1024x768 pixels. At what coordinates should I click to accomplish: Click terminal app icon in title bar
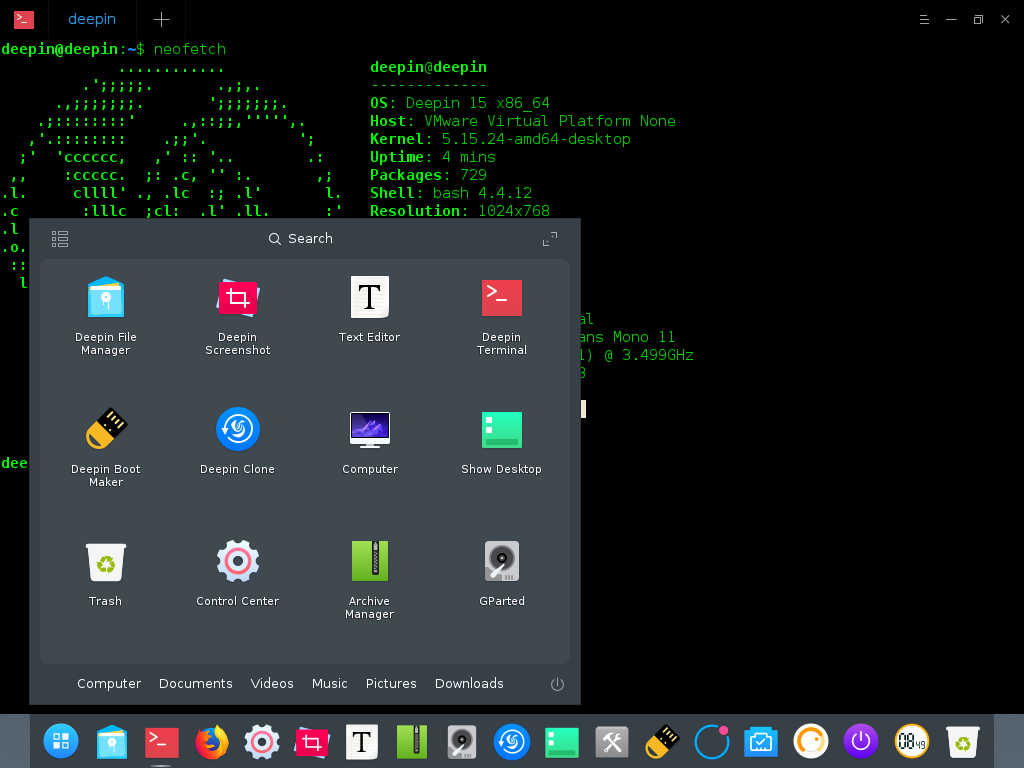(x=24, y=20)
